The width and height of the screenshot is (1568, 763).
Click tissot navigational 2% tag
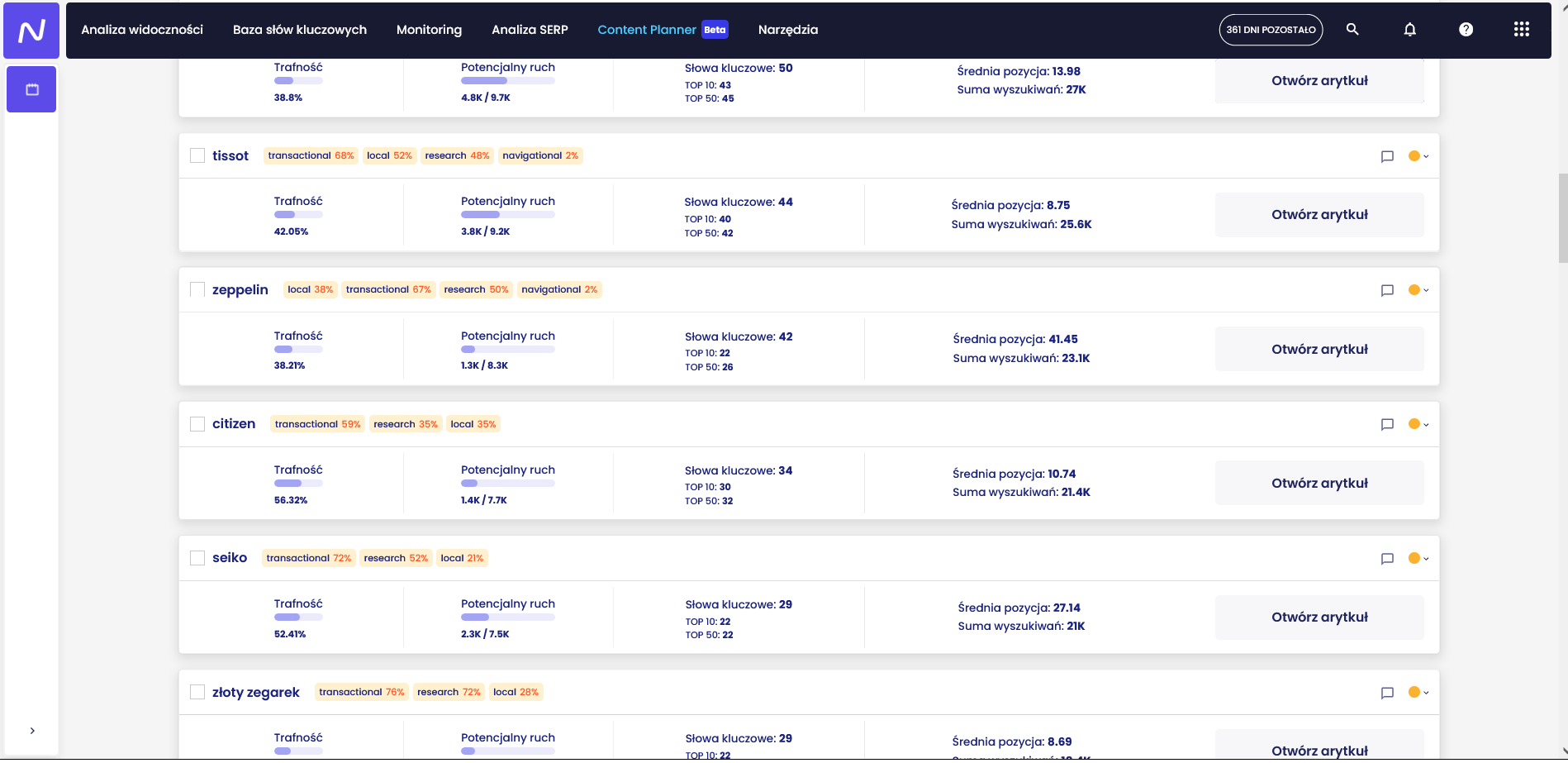[x=540, y=155]
